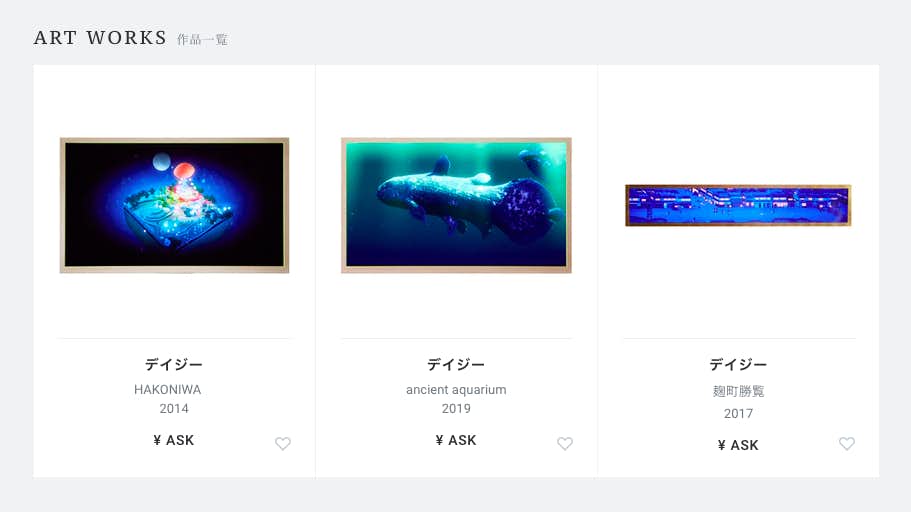The width and height of the screenshot is (911, 512).
Task: Click the 作品一覧 subtitle text
Action: 202,40
